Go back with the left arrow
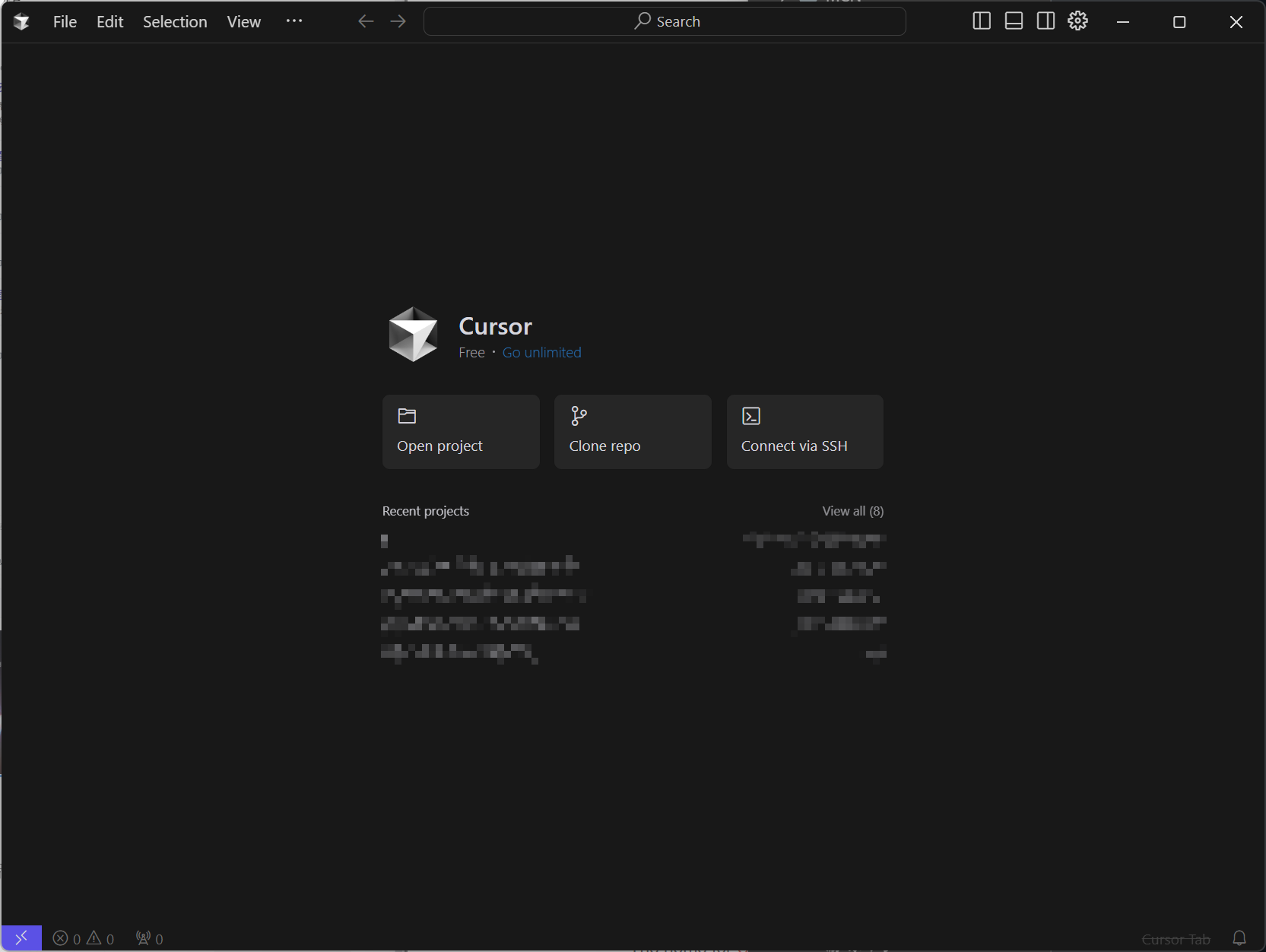 coord(366,21)
